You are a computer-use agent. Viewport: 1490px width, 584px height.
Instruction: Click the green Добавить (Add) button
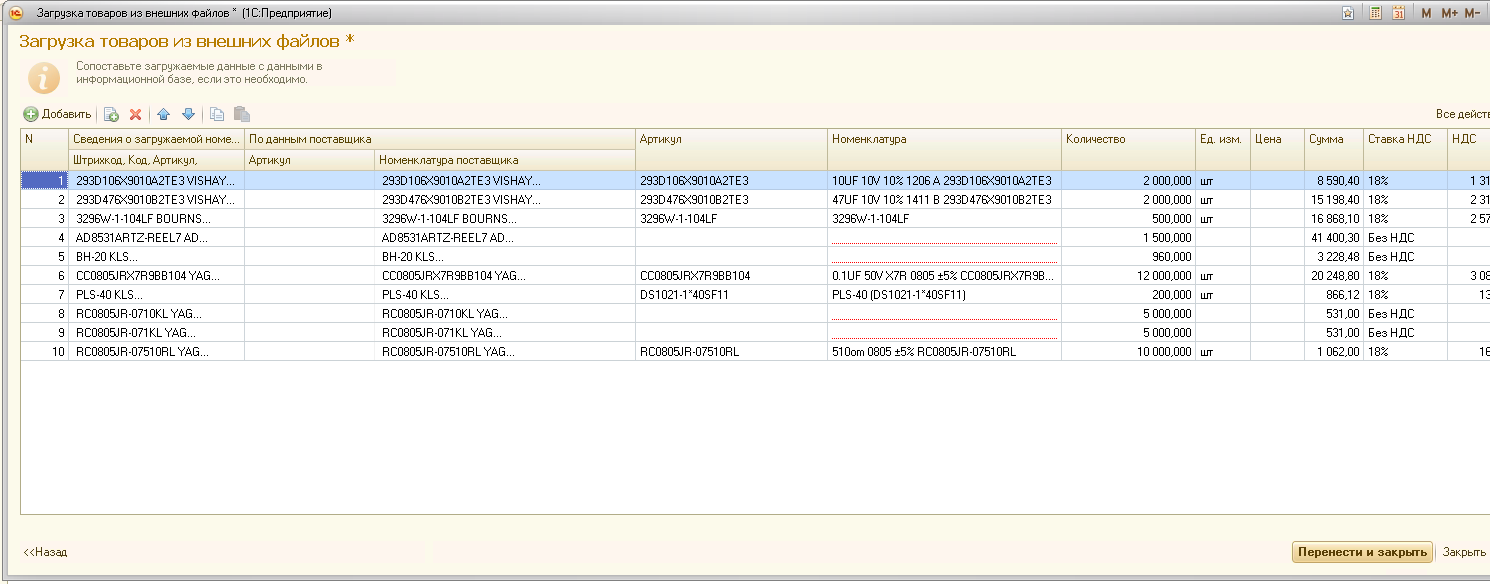(x=58, y=115)
